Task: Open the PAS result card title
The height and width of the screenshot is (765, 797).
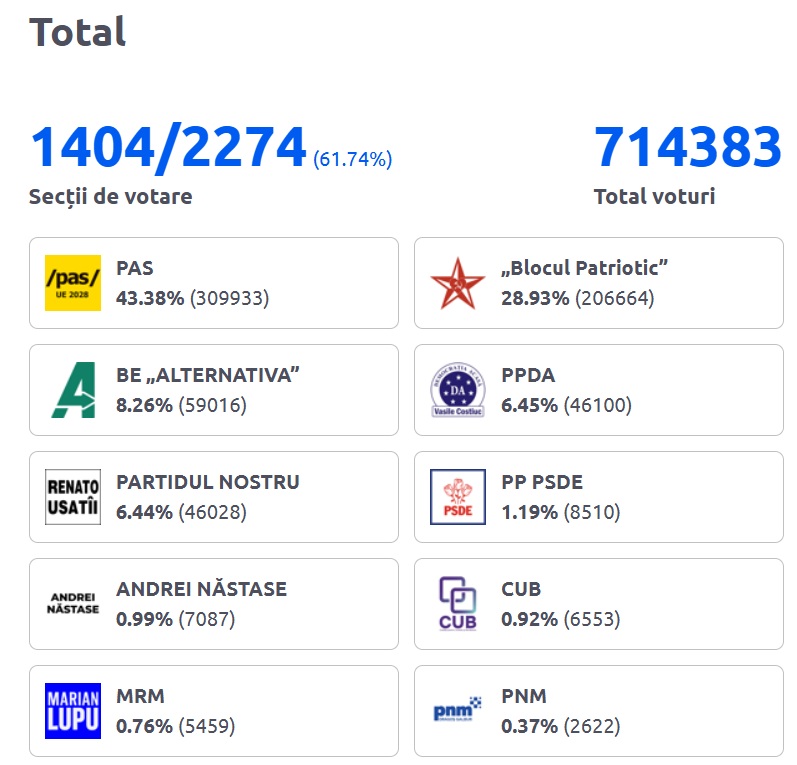Action: pos(135,268)
